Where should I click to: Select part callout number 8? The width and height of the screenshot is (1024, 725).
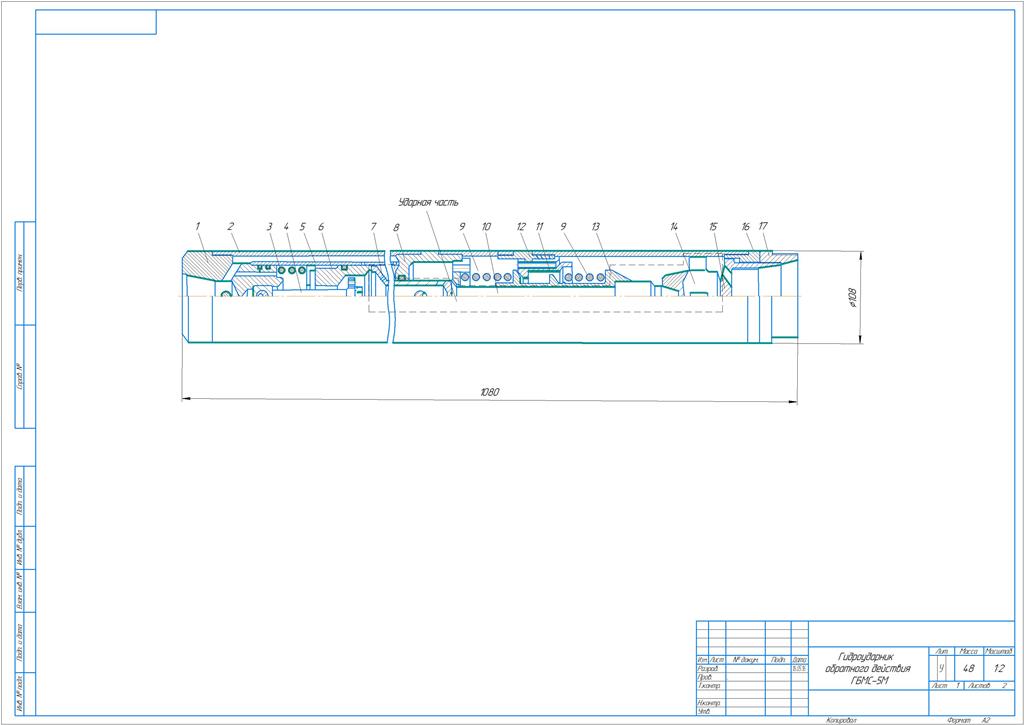coord(396,227)
